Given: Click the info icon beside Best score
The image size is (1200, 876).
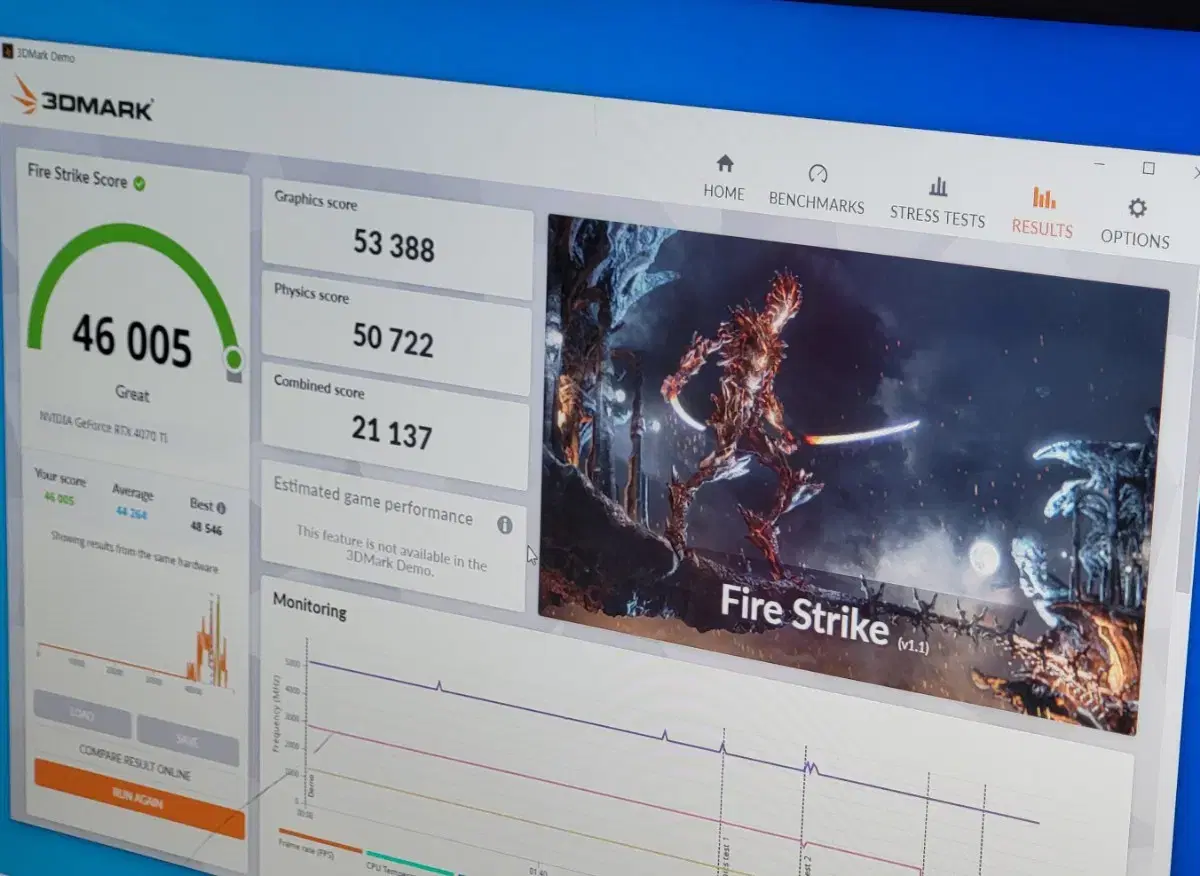Looking at the screenshot, I should [x=221, y=508].
